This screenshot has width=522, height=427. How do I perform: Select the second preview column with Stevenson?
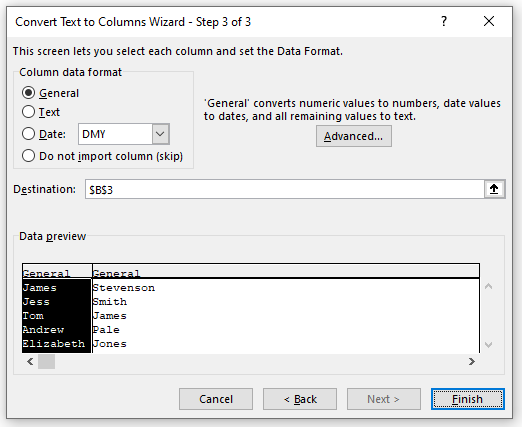coord(286,308)
